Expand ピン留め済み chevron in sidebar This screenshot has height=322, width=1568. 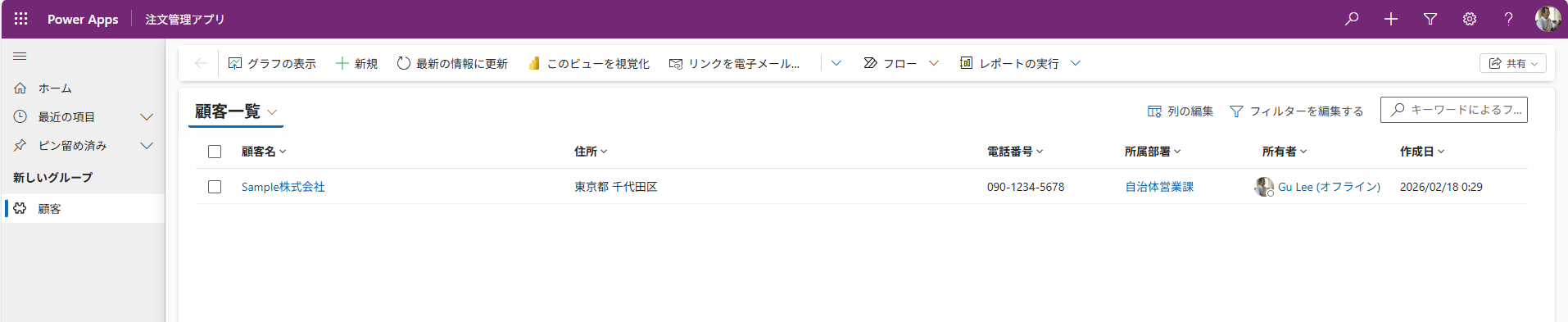(147, 146)
